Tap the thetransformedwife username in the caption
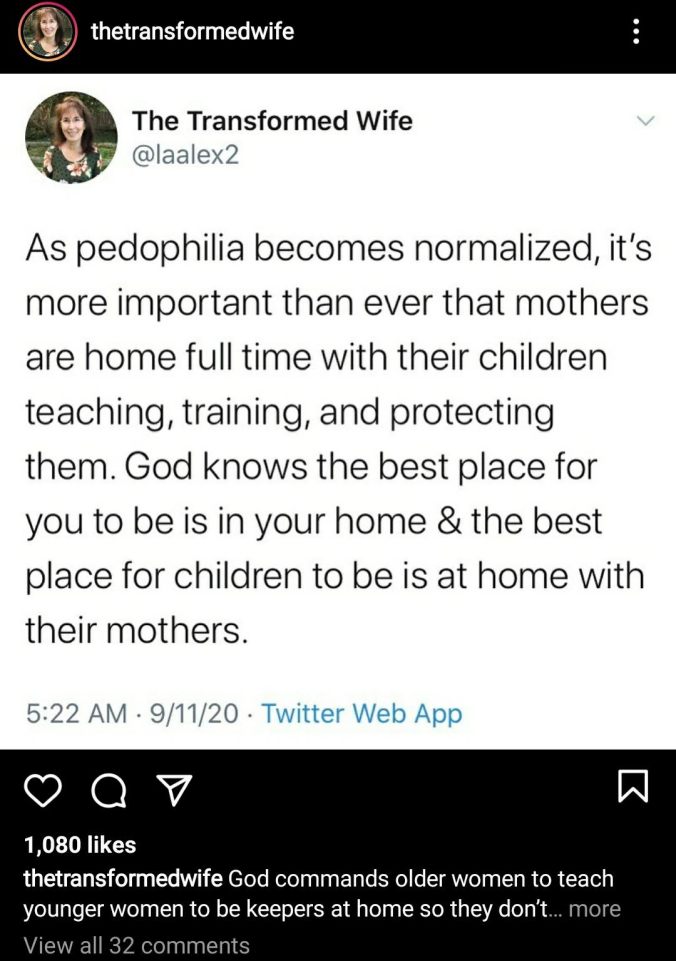The image size is (676, 961). [122, 879]
